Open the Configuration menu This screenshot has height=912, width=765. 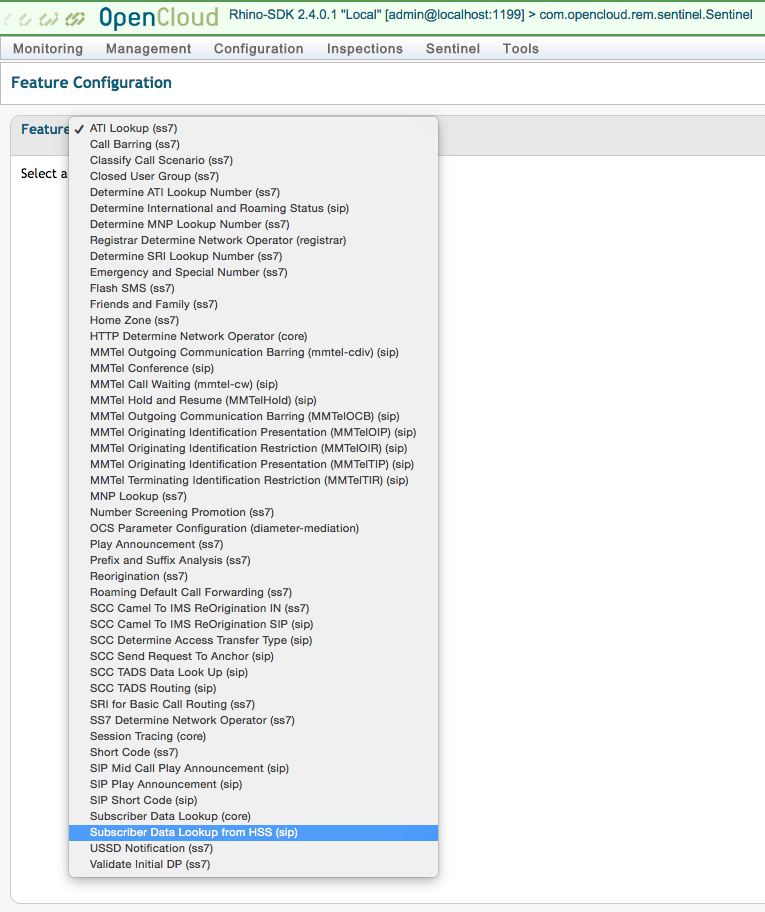tap(258, 49)
